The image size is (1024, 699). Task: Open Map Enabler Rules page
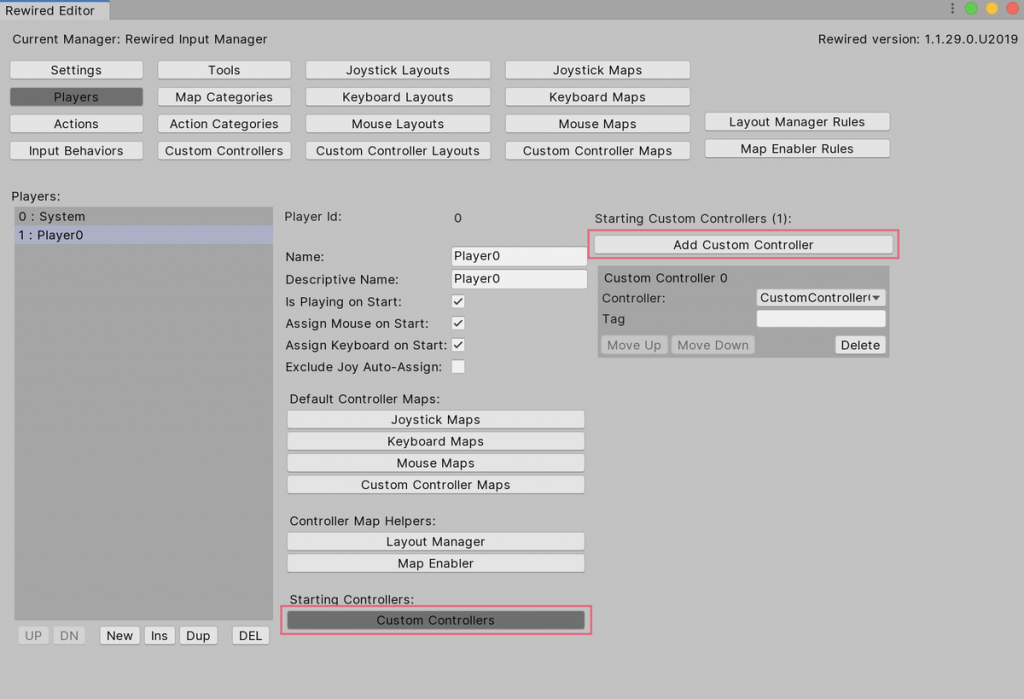click(x=797, y=148)
